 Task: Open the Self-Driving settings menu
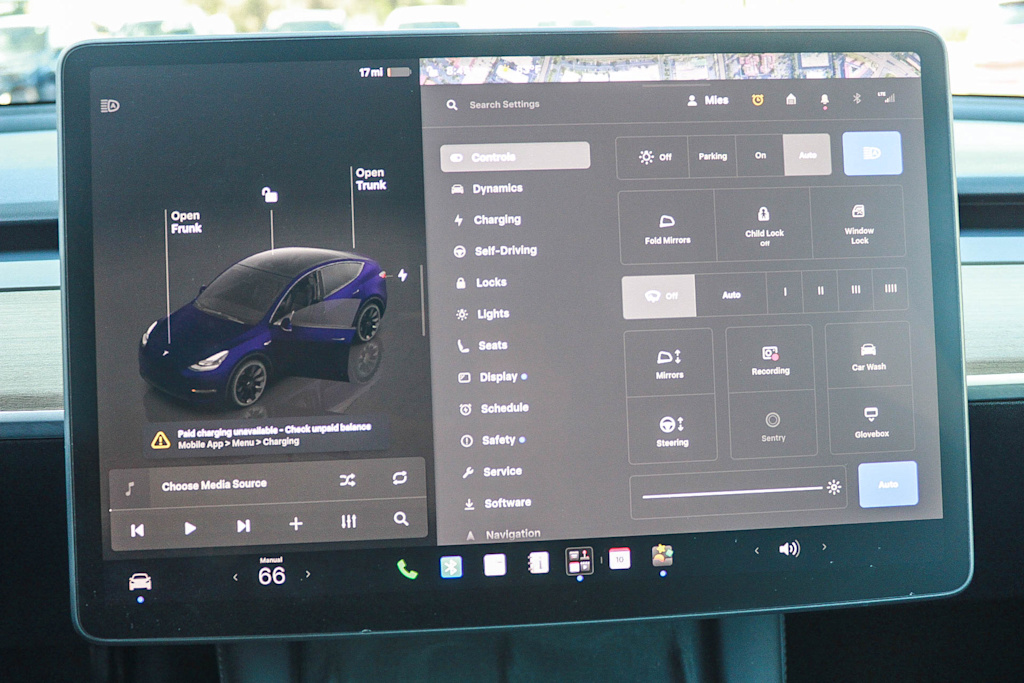click(x=495, y=251)
